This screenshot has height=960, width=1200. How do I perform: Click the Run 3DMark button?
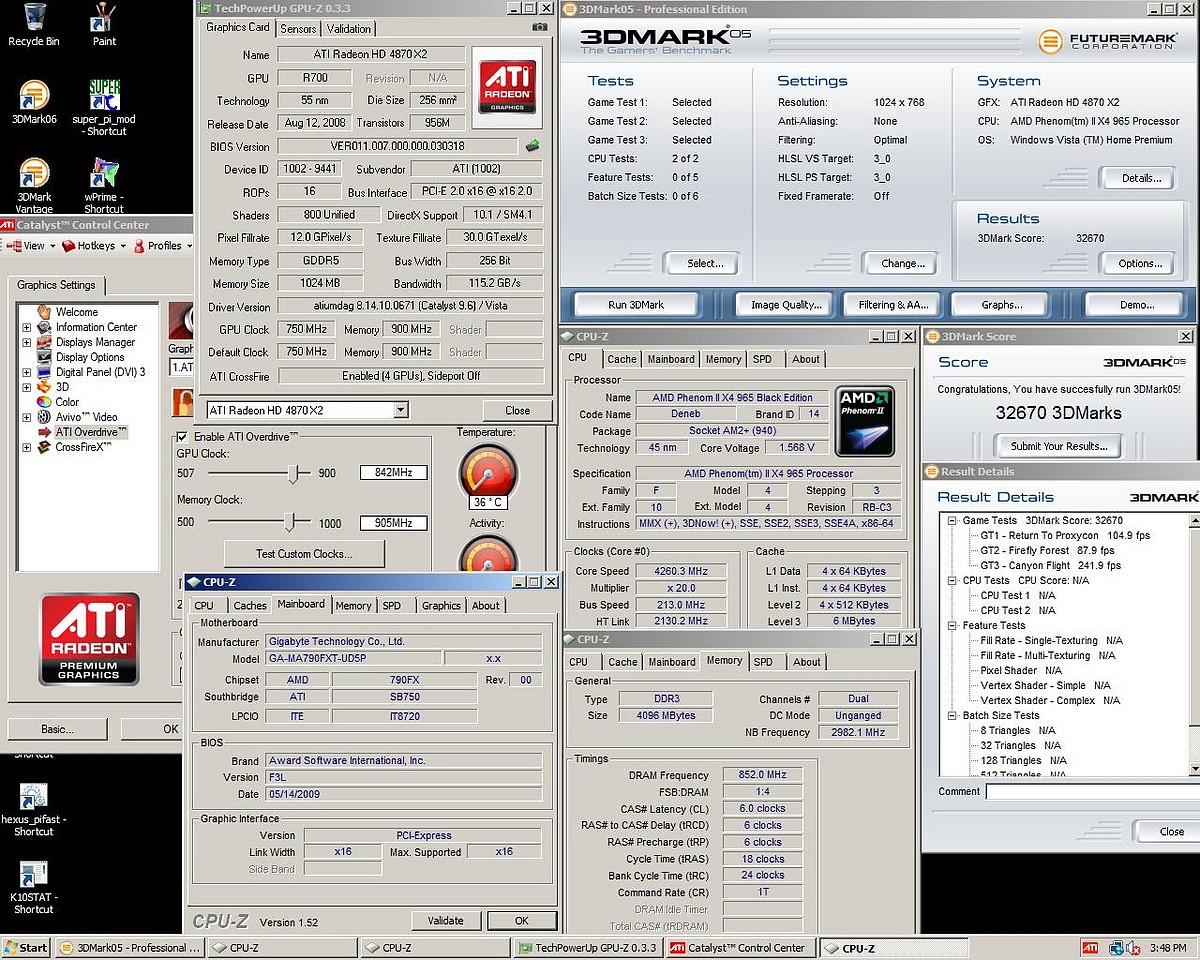(x=636, y=305)
